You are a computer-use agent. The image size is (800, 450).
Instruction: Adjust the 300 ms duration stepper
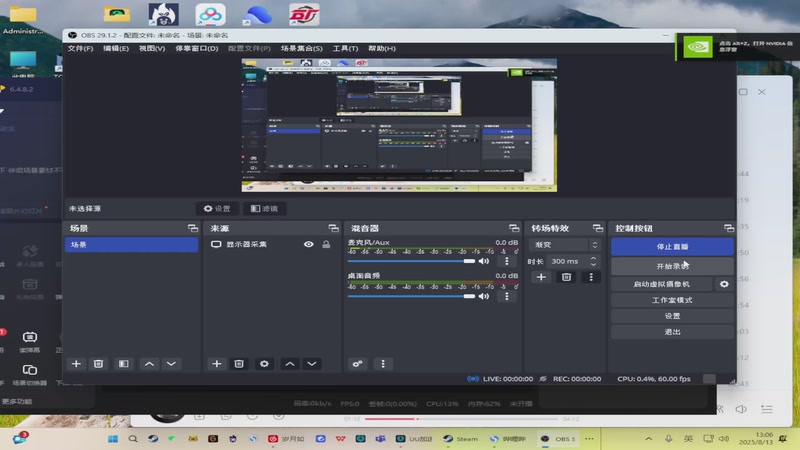tap(593, 261)
